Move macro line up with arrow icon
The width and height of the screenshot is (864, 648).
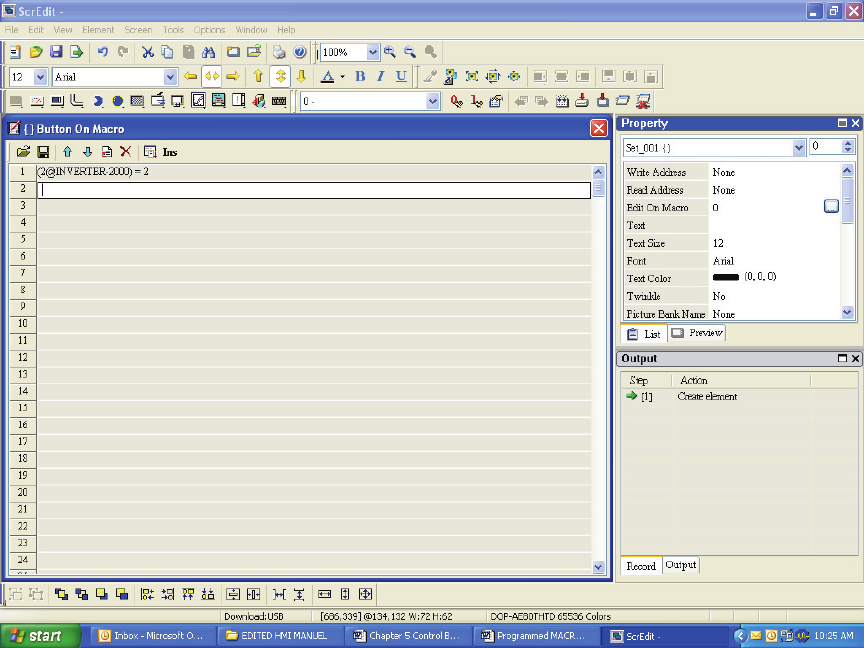[x=67, y=152]
